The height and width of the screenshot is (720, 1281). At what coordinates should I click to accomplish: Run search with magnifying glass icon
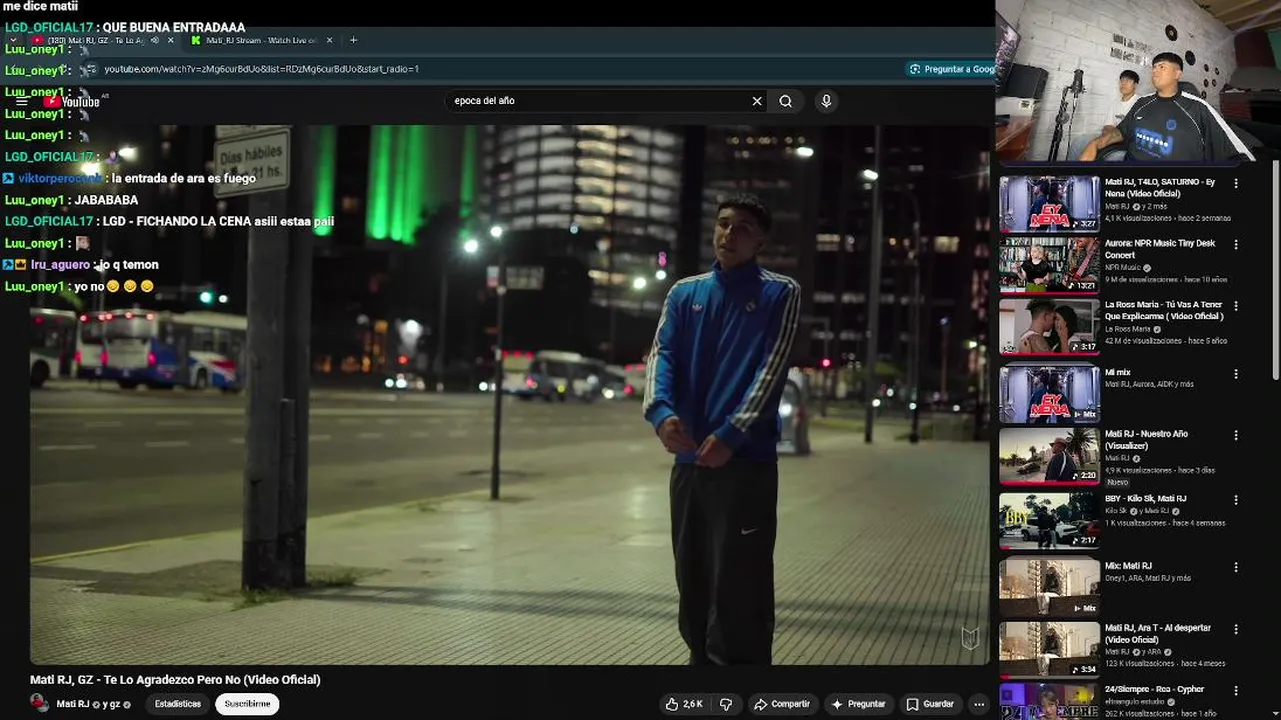click(x=786, y=101)
